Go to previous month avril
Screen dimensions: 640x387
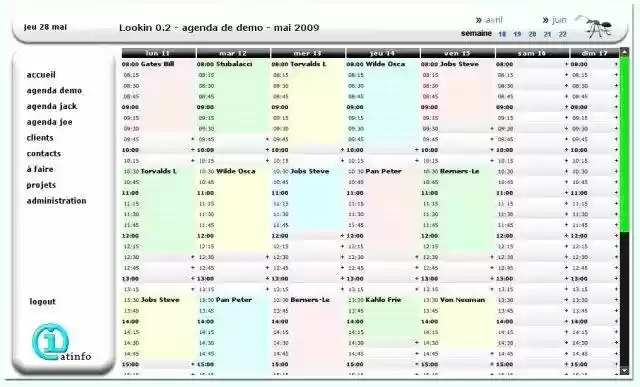489,20
